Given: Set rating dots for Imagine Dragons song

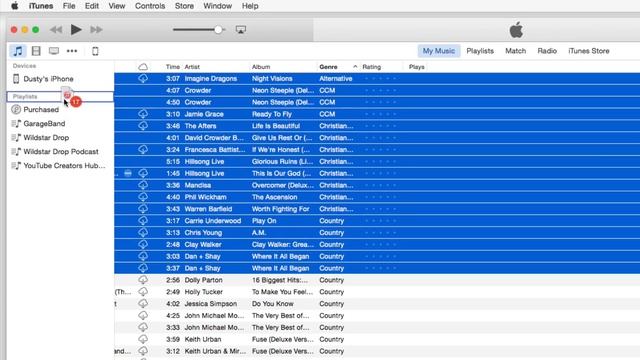Looking at the screenshot, I should [x=380, y=78].
